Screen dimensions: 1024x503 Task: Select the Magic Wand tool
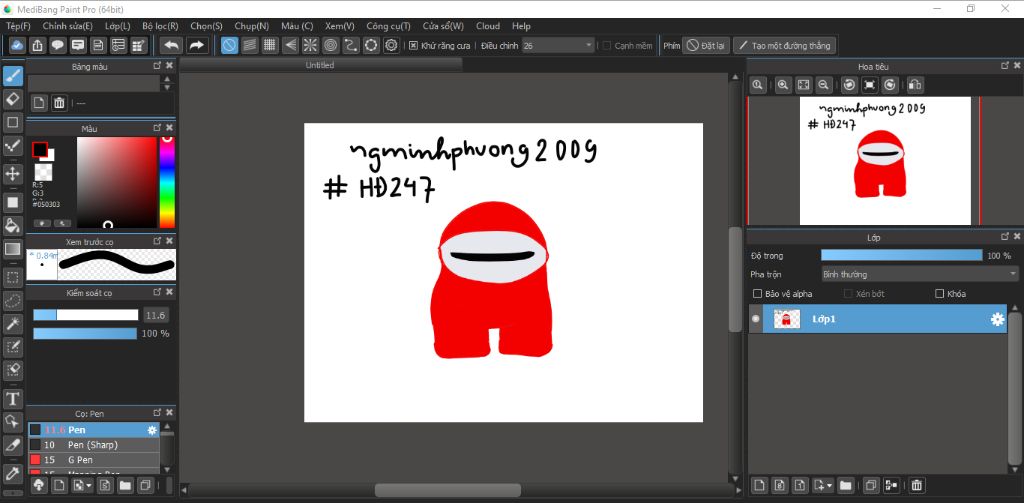point(12,323)
